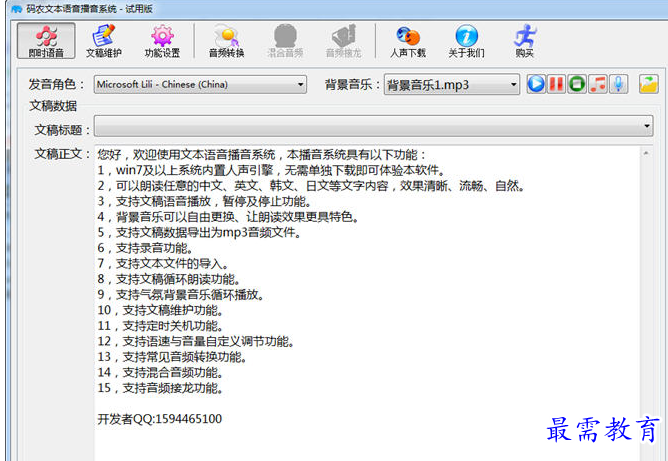Click the line '8，支持文稿循环朗读功能。'
Image resolution: width=668 pixels, height=461 pixels.
tap(169, 279)
